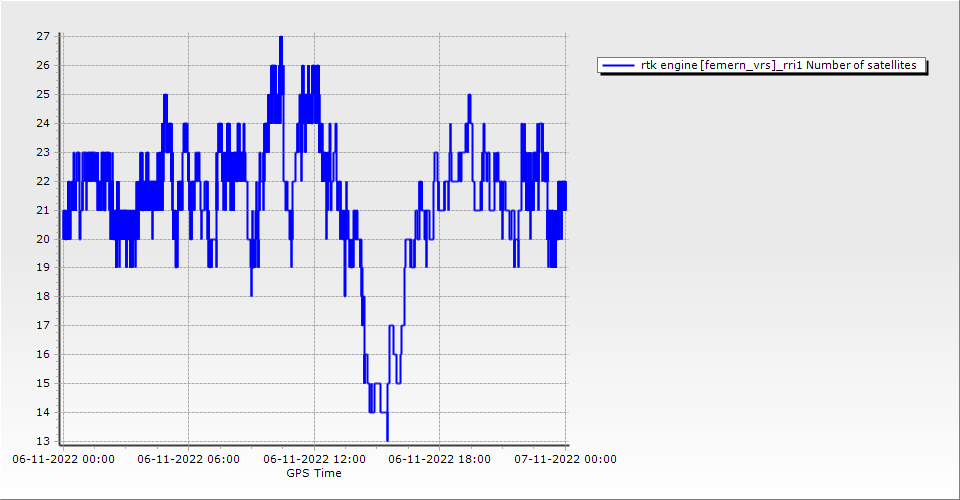Image resolution: width=960 pixels, height=500 pixels.
Task: Click the y-axis tick label 15
Action: 43,383
